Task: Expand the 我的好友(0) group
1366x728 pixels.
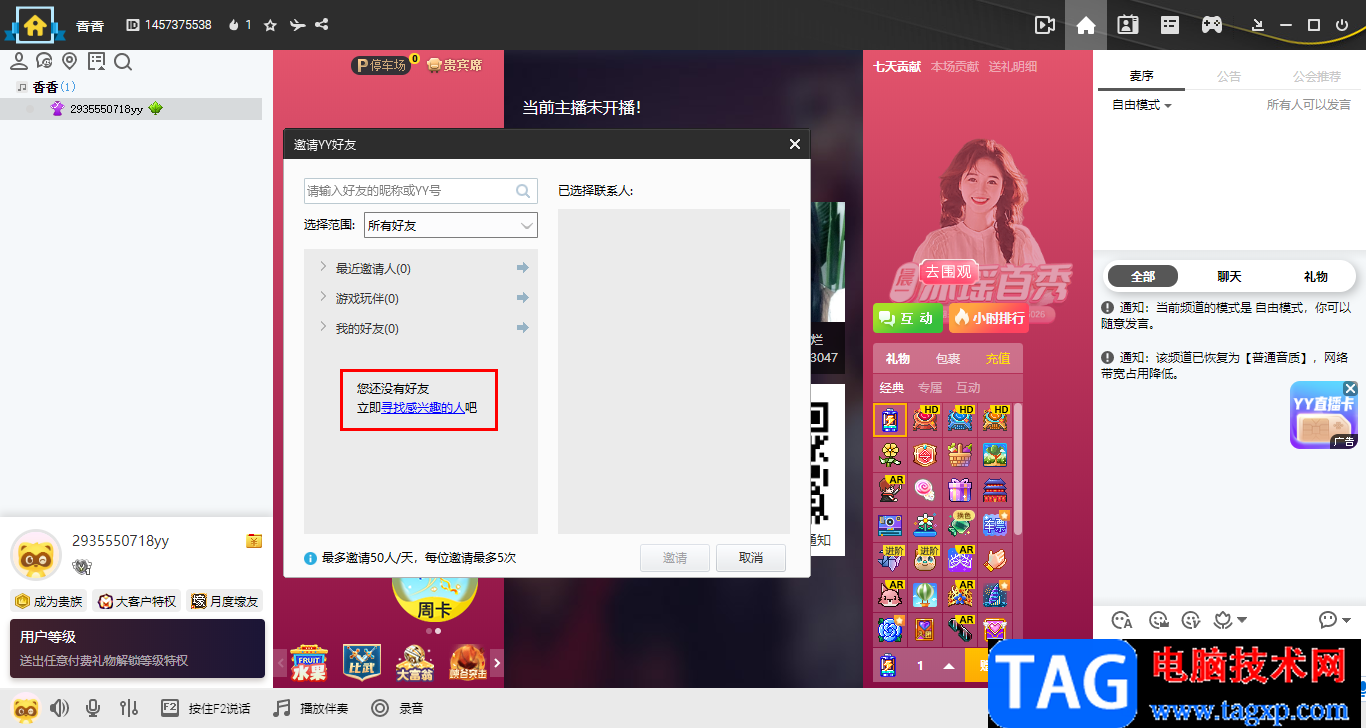Action: pos(323,327)
